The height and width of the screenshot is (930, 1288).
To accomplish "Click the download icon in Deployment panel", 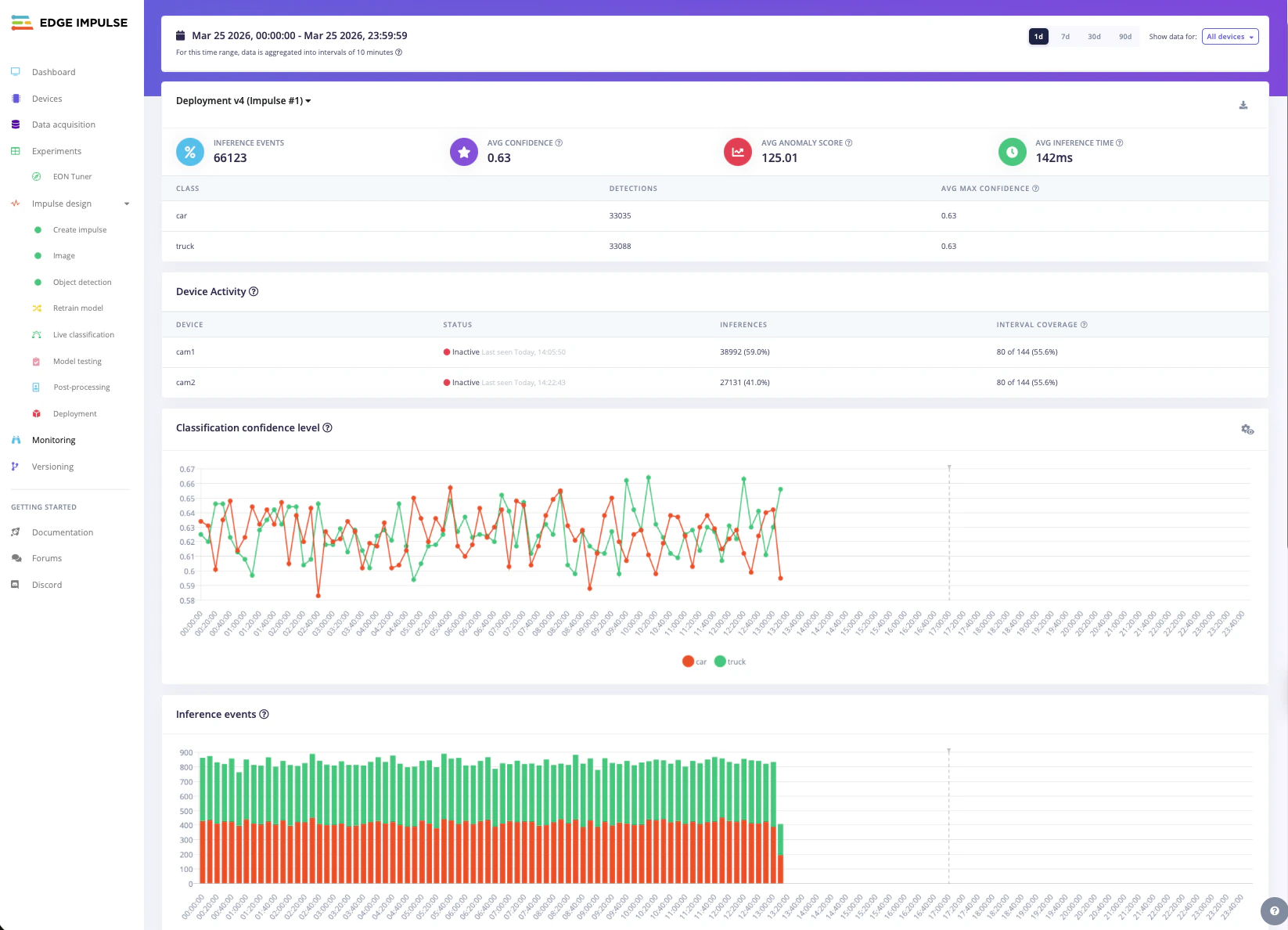I will click(x=1243, y=106).
